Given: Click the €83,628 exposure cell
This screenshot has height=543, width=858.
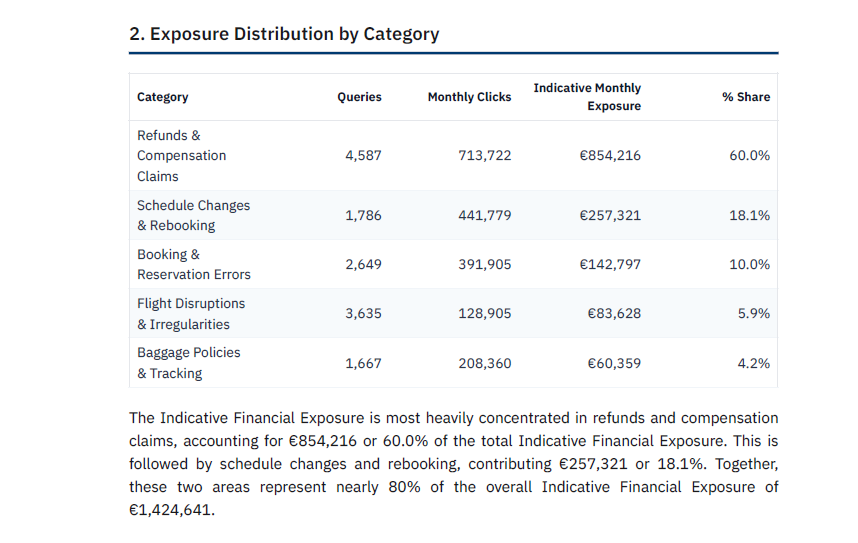Looking at the screenshot, I should pos(614,313).
